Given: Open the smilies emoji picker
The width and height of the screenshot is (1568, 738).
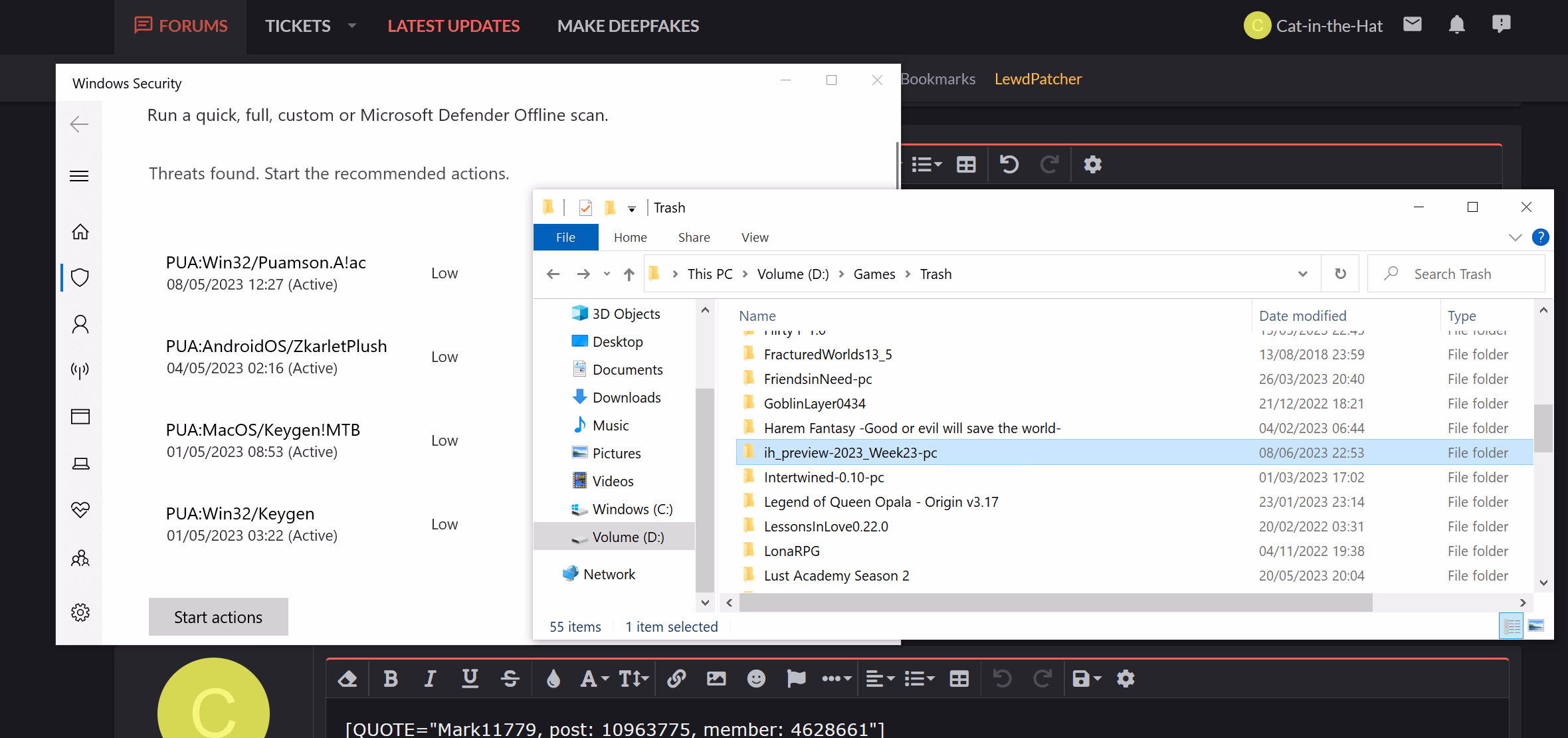Looking at the screenshot, I should tap(756, 678).
